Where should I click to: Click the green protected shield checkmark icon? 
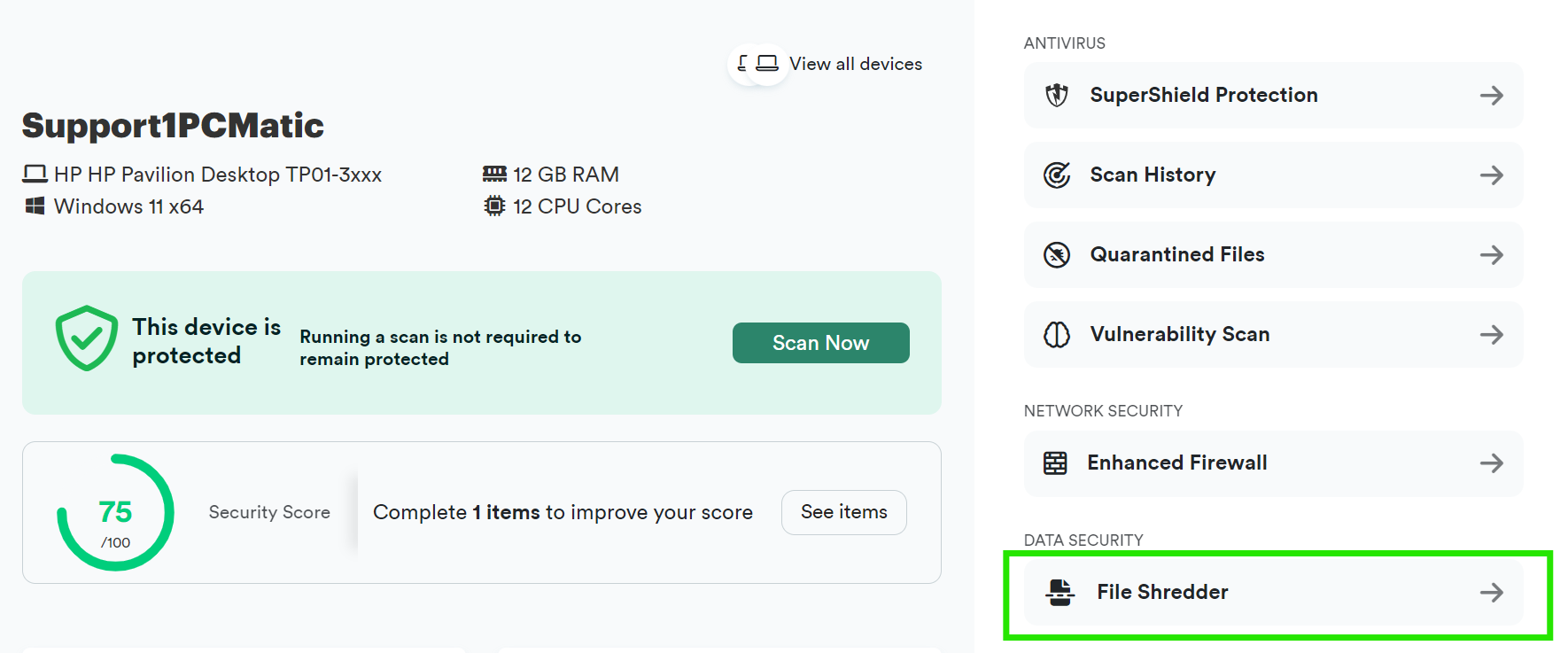(86, 338)
